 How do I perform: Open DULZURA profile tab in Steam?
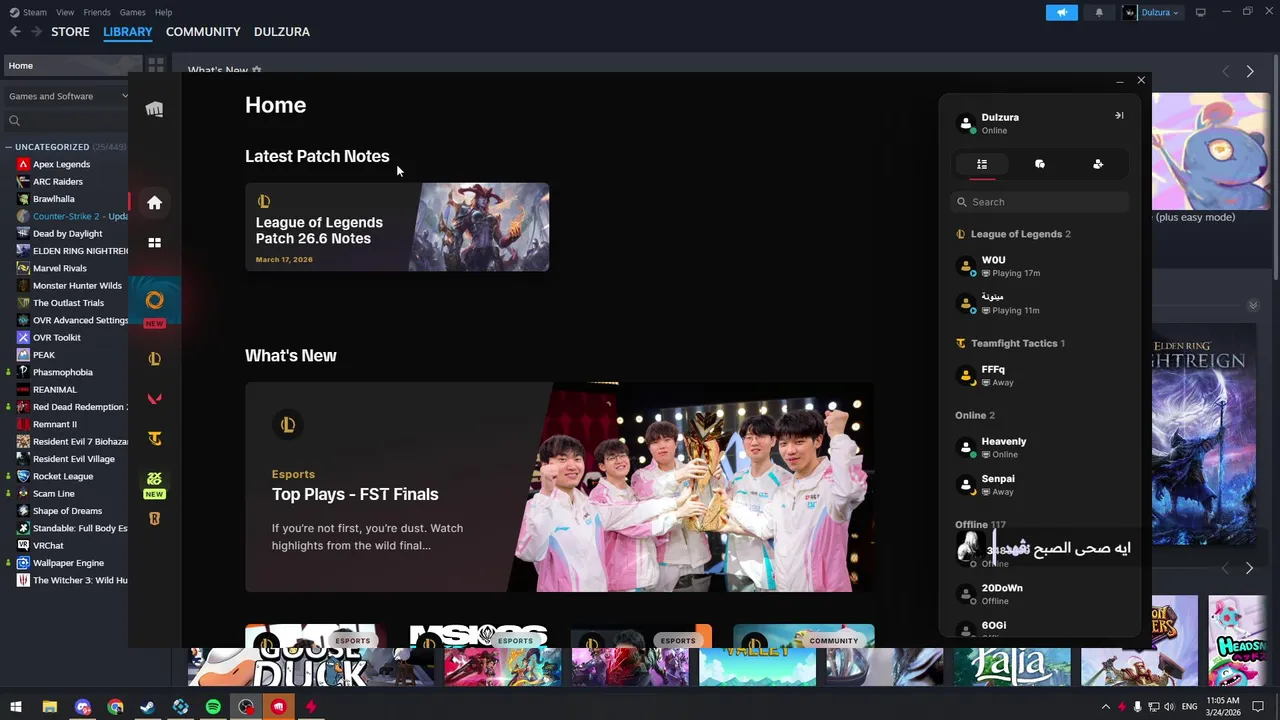[x=282, y=32]
